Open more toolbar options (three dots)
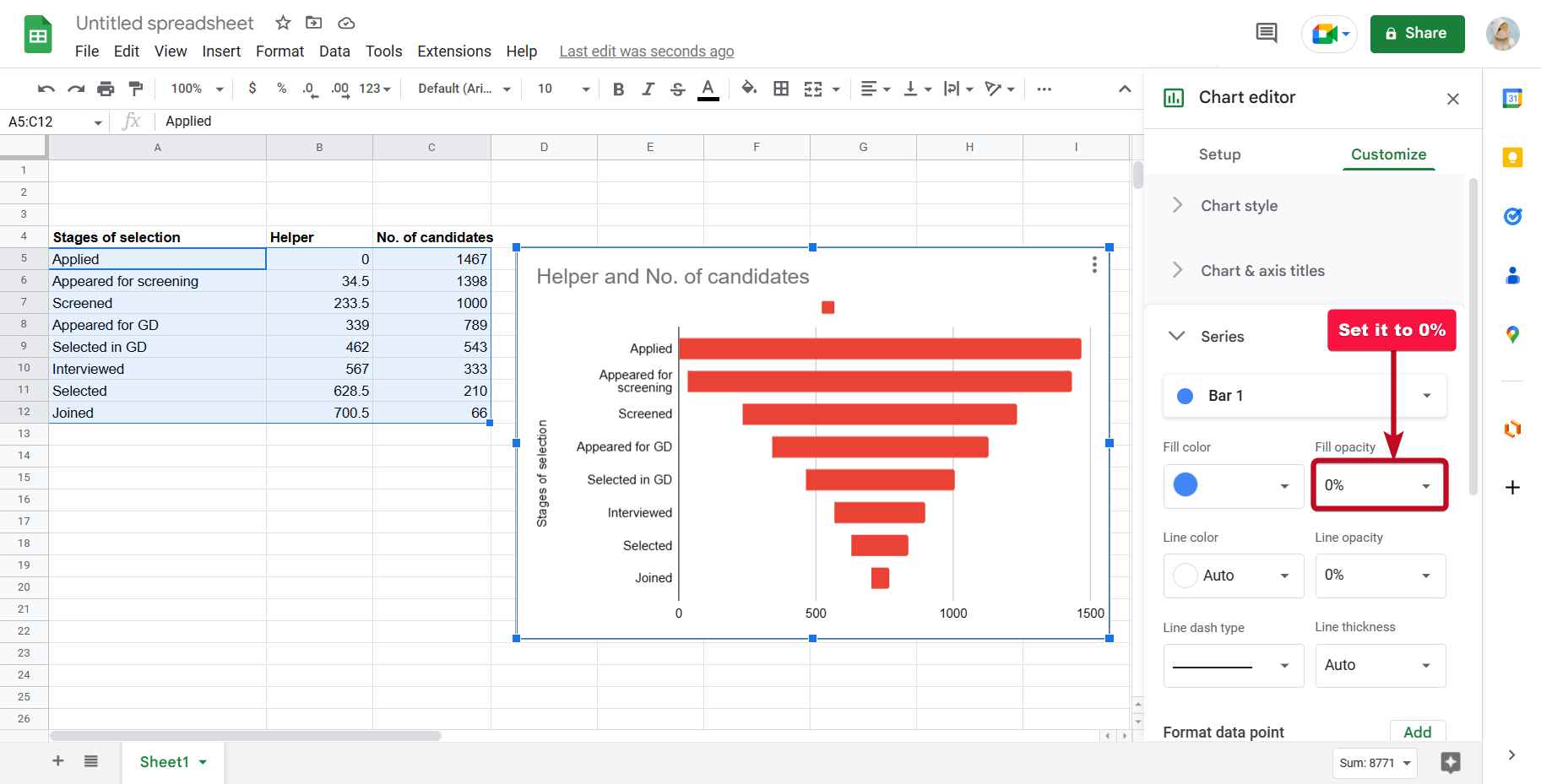Screen dimensions: 1541x784 pyautogui.click(x=1044, y=89)
